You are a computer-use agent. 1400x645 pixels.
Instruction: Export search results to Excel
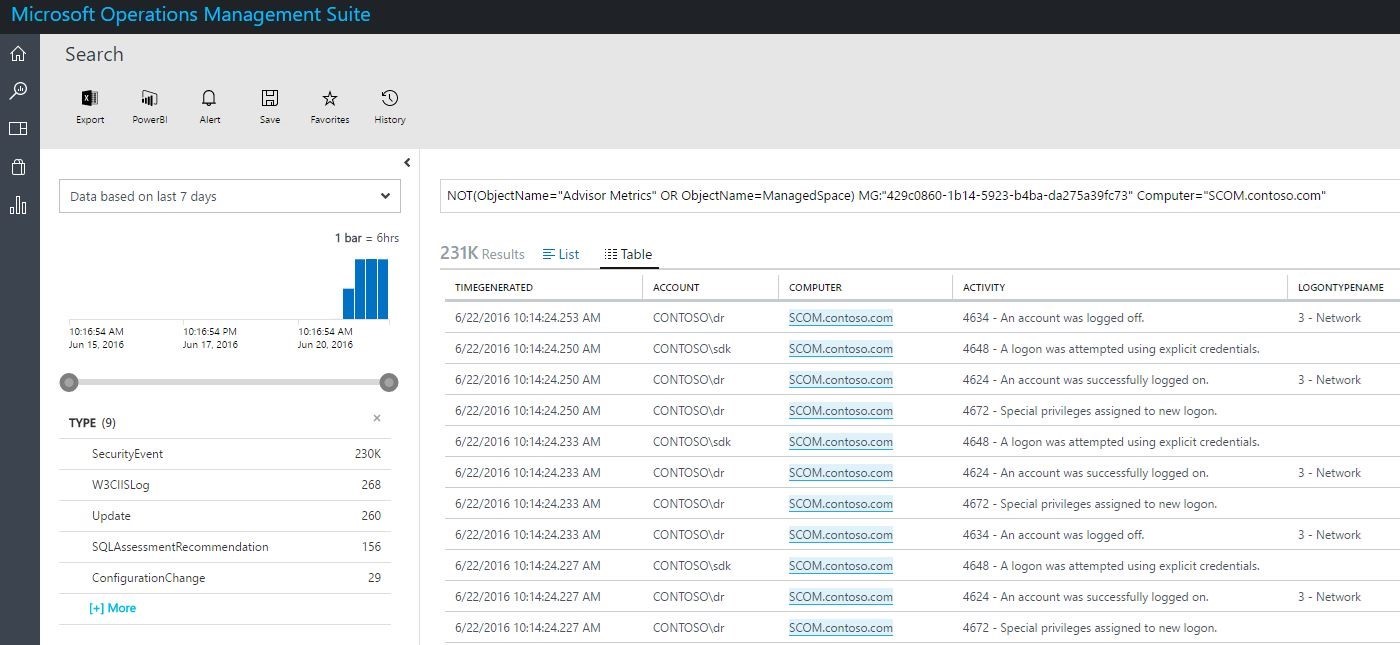(90, 107)
